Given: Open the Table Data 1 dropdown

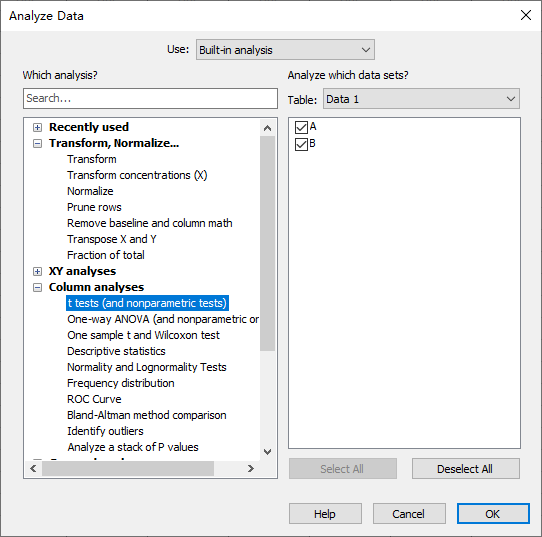Looking at the screenshot, I should coord(421,99).
